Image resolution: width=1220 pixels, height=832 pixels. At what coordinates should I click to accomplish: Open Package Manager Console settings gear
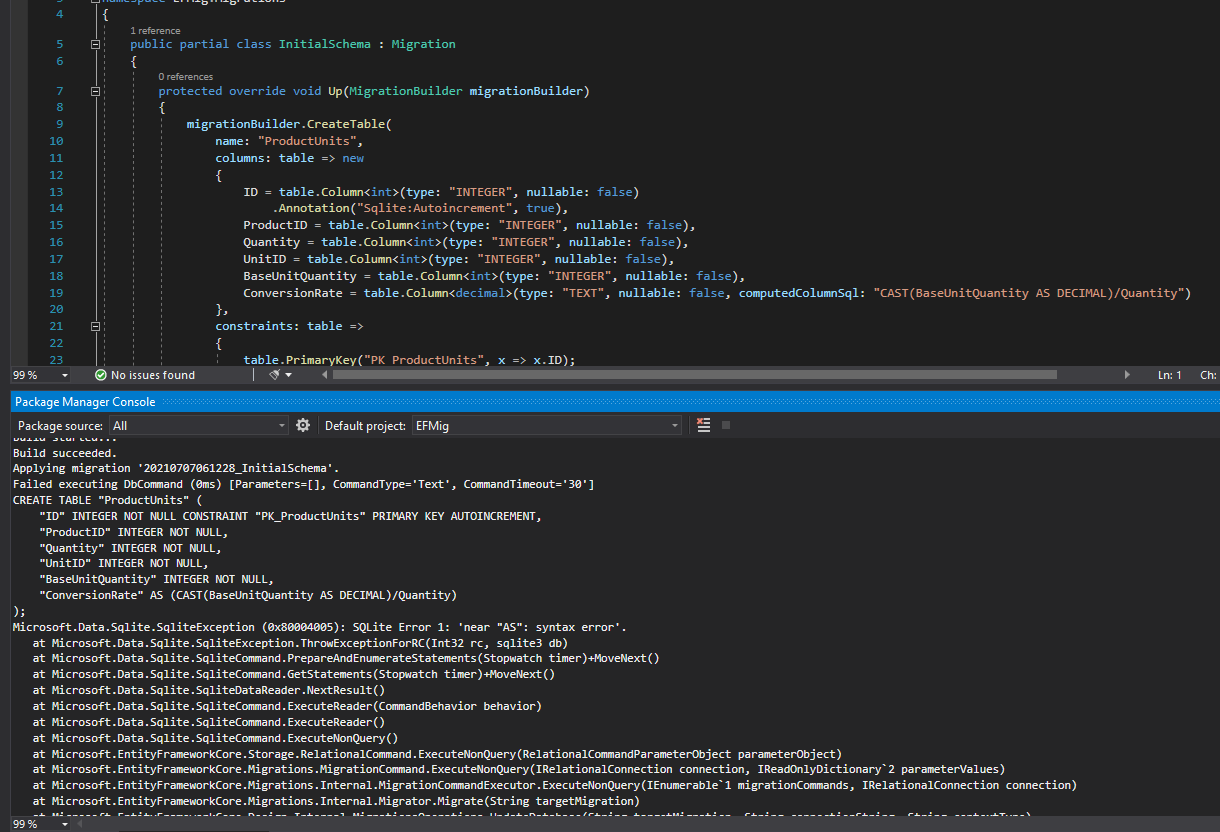pos(303,424)
